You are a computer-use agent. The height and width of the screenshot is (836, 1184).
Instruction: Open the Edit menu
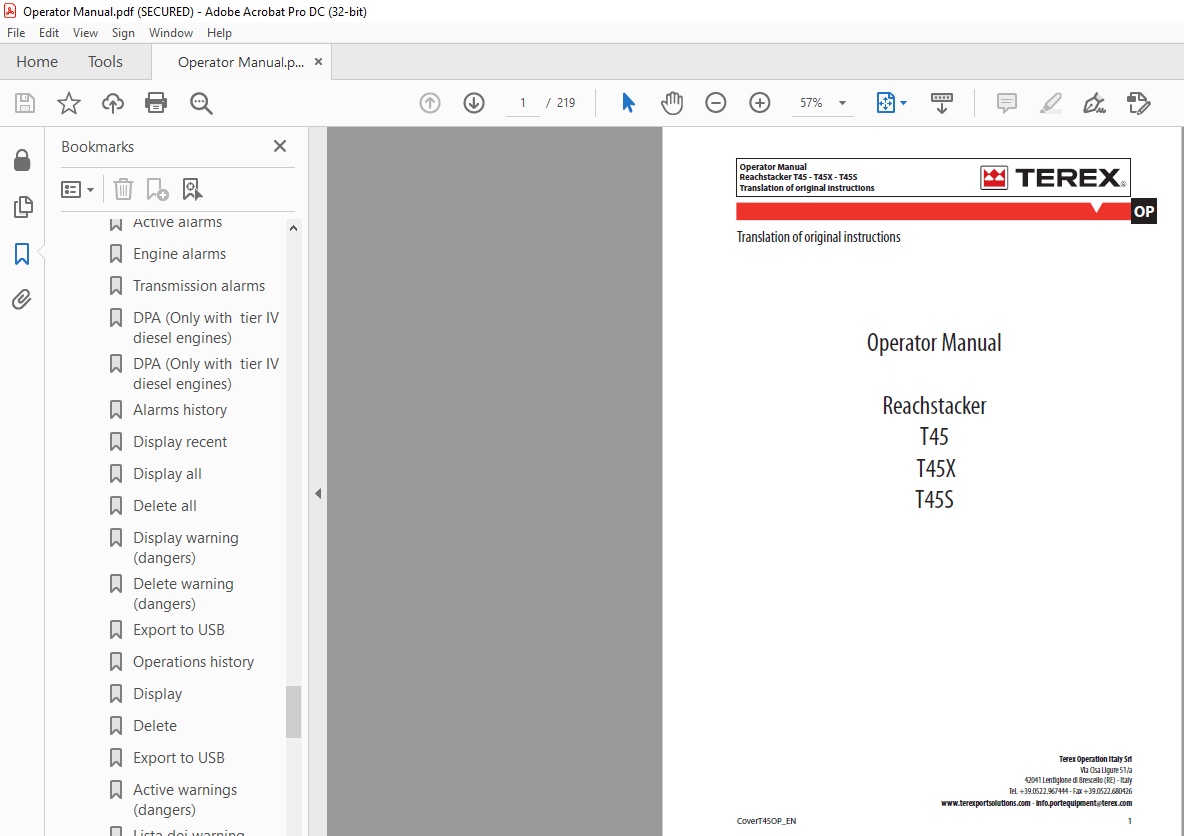point(49,33)
